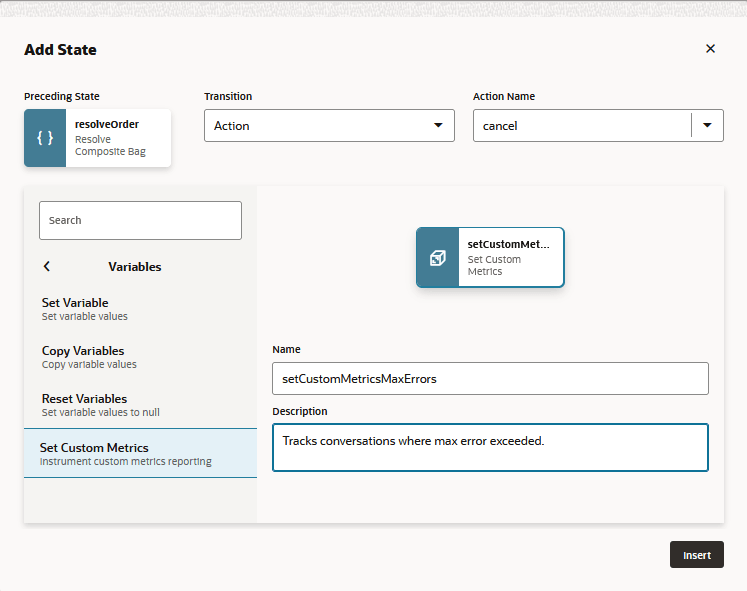Click the resolveOrder curly braces icon
The width and height of the screenshot is (747, 591).
pyautogui.click(x=45, y=138)
